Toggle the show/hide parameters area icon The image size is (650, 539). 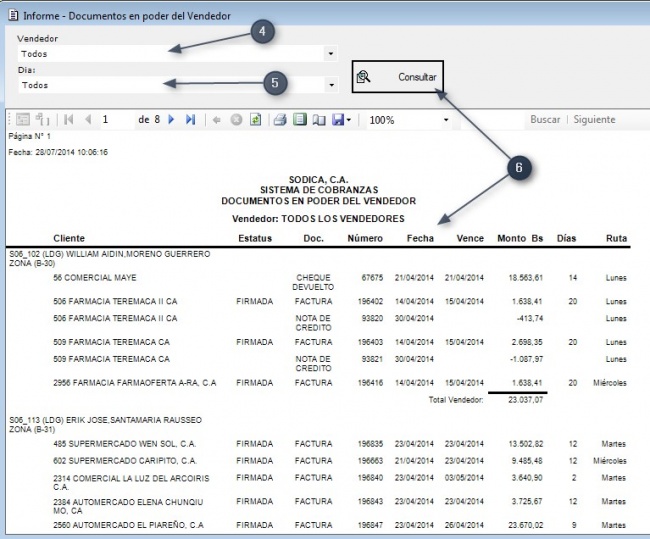click(x=42, y=120)
